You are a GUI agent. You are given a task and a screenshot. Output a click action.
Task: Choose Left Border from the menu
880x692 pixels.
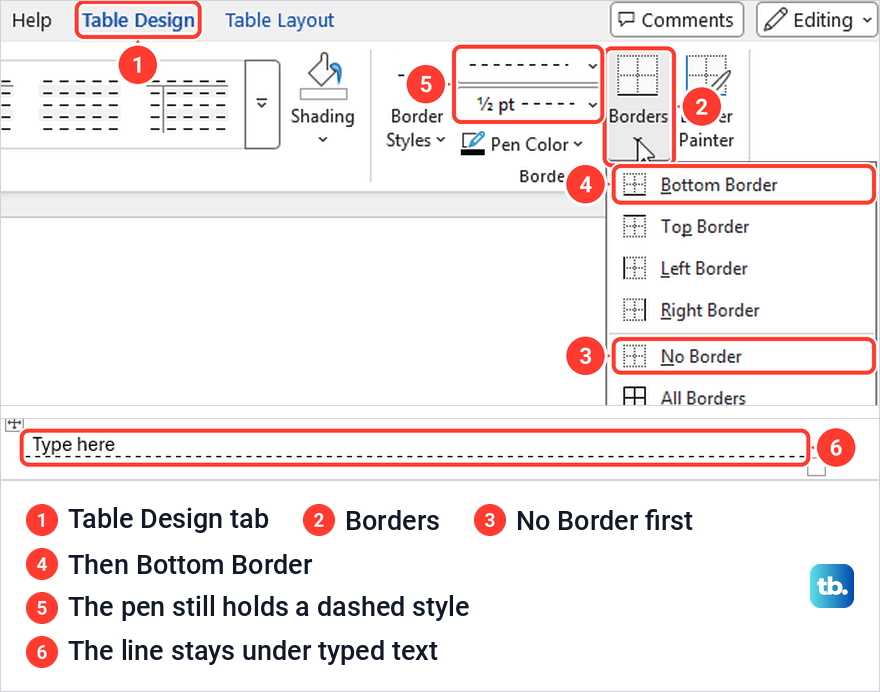tap(742, 268)
